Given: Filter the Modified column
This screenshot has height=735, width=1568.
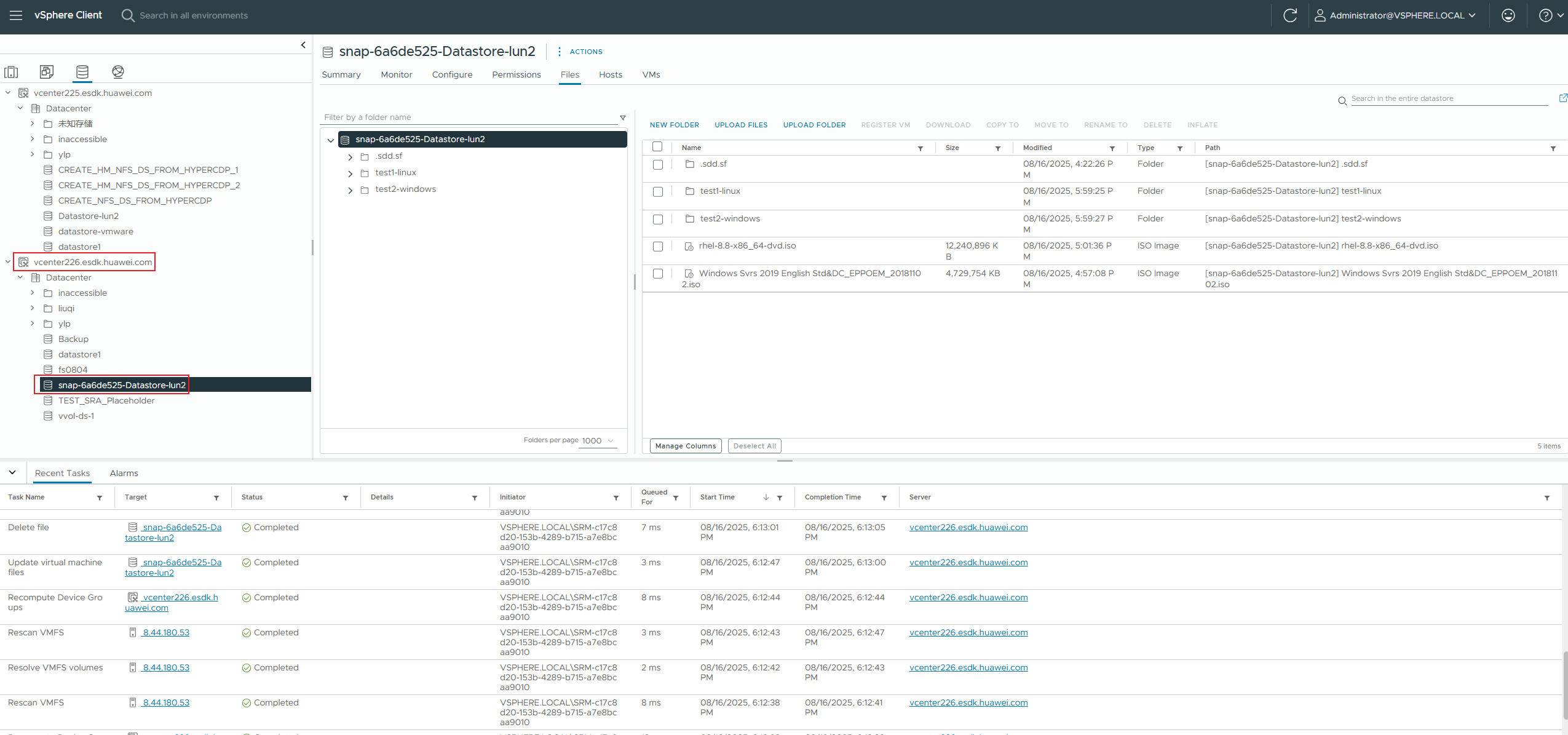Looking at the screenshot, I should [1112, 148].
